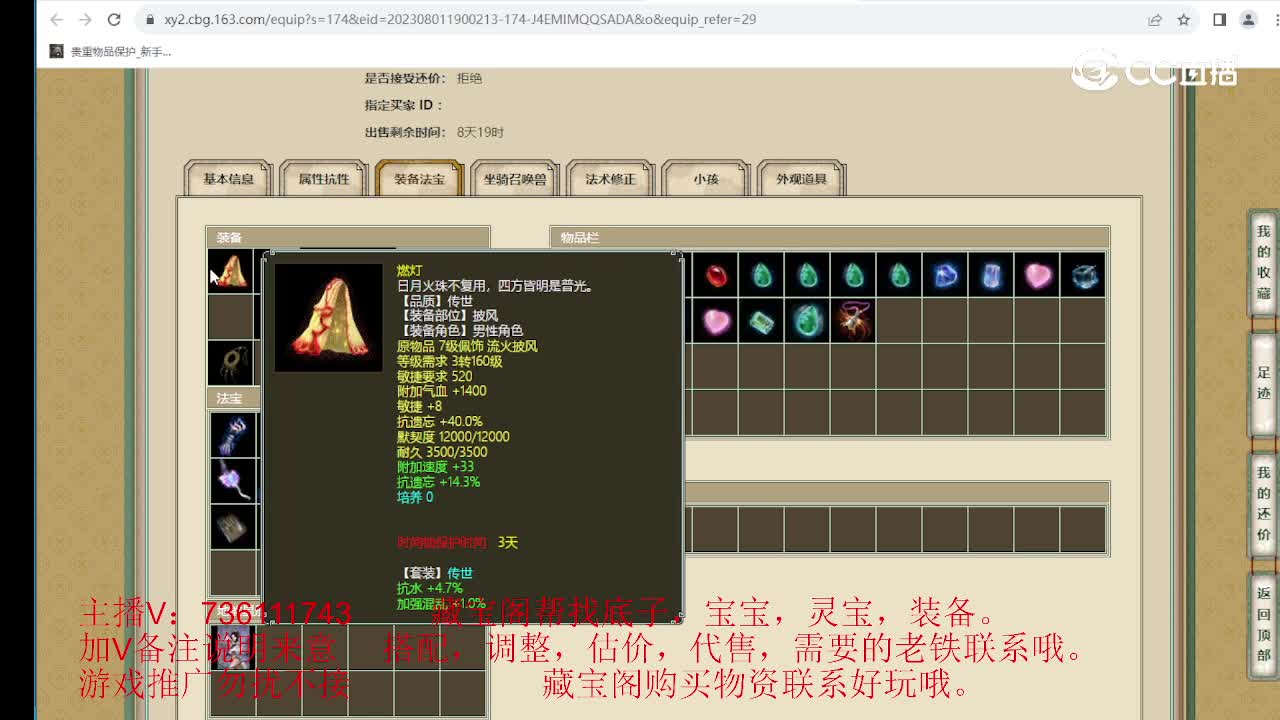Click the 拒绝 bargaining value
The height and width of the screenshot is (720, 1280).
click(469, 78)
